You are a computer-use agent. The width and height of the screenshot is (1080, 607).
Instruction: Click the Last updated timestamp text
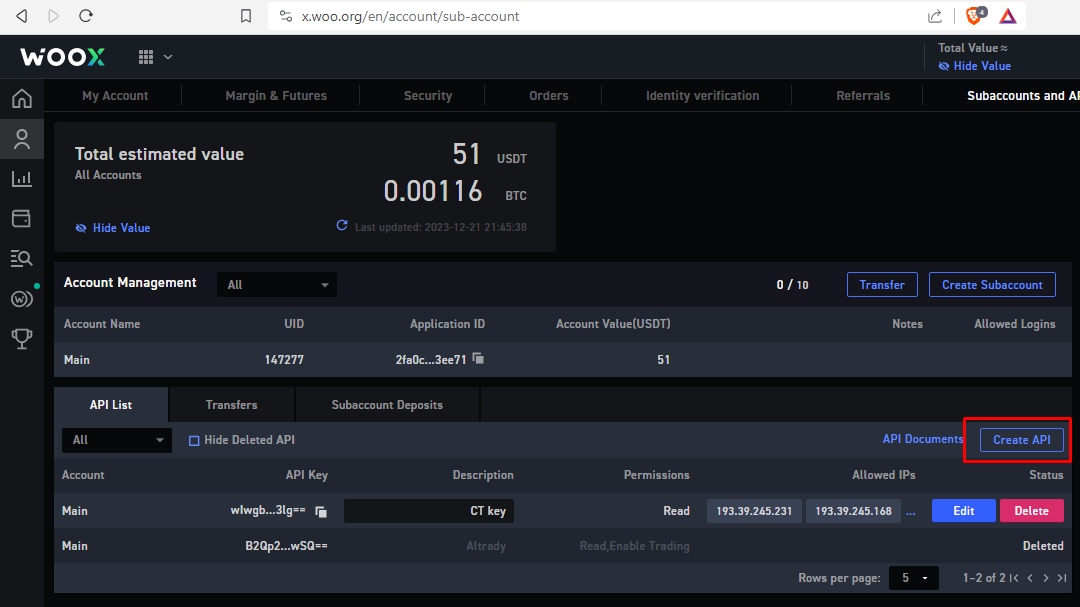441,227
